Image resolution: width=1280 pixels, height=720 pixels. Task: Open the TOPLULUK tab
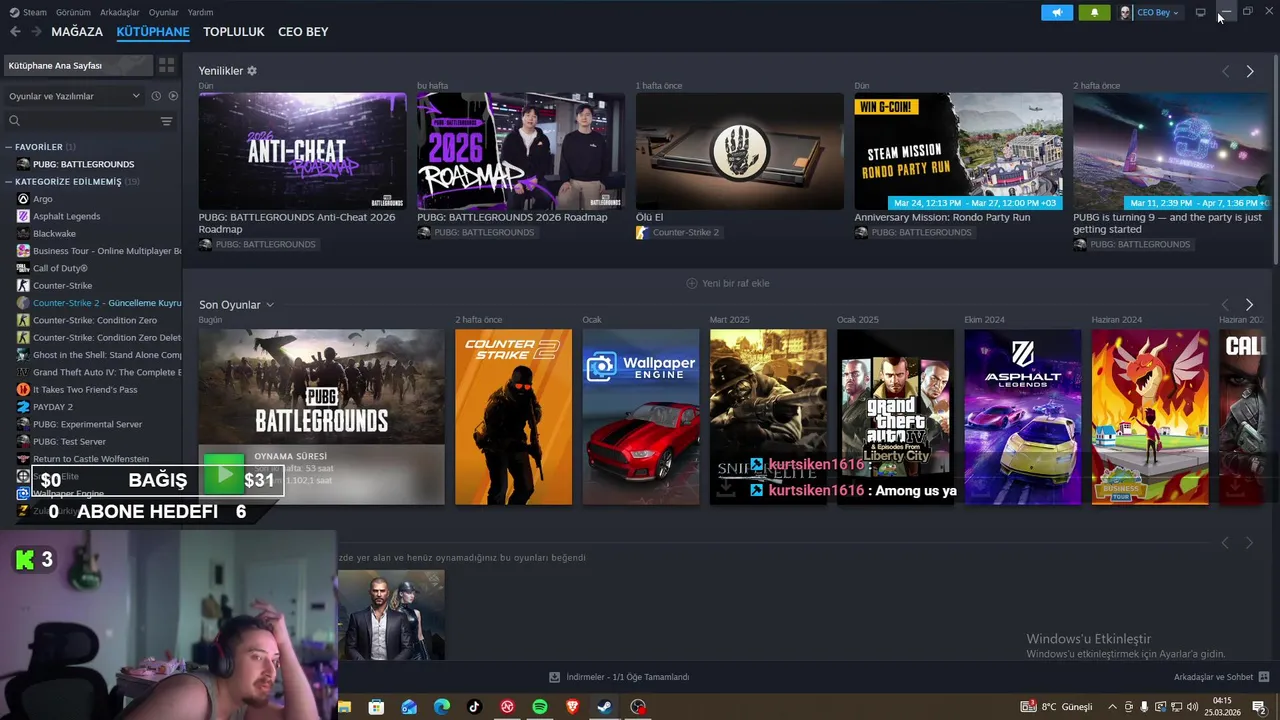[234, 32]
